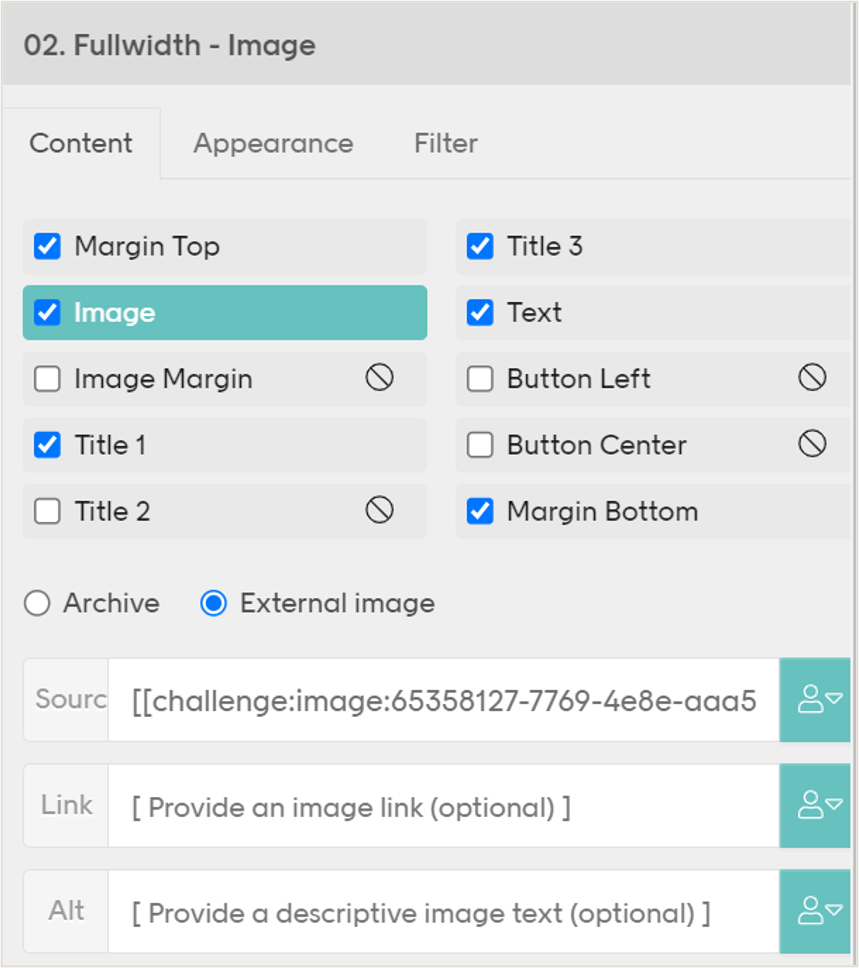
Task: Disable the Margin Bottom checkbox
Action: 479,511
